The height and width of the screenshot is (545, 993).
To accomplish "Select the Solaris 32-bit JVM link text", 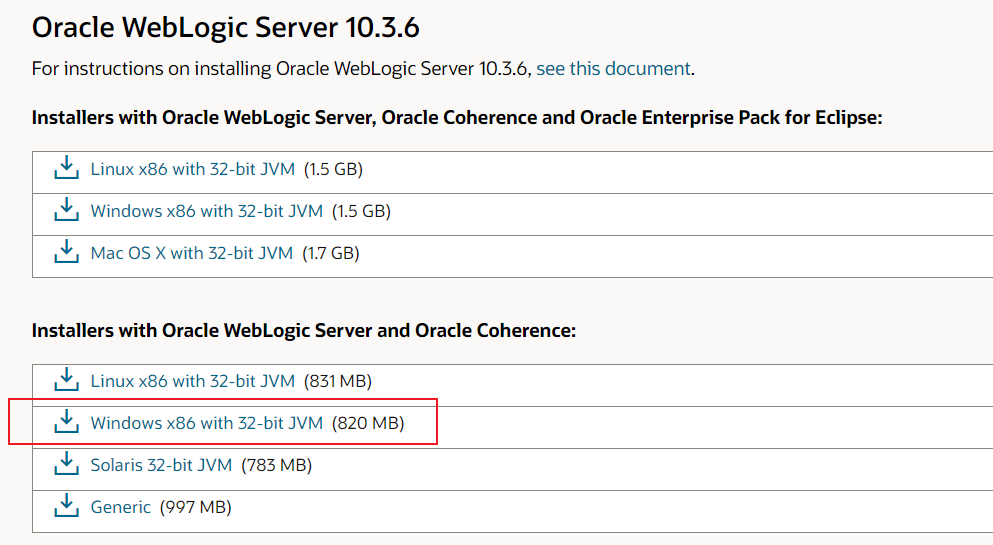I will pyautogui.click(x=161, y=465).
